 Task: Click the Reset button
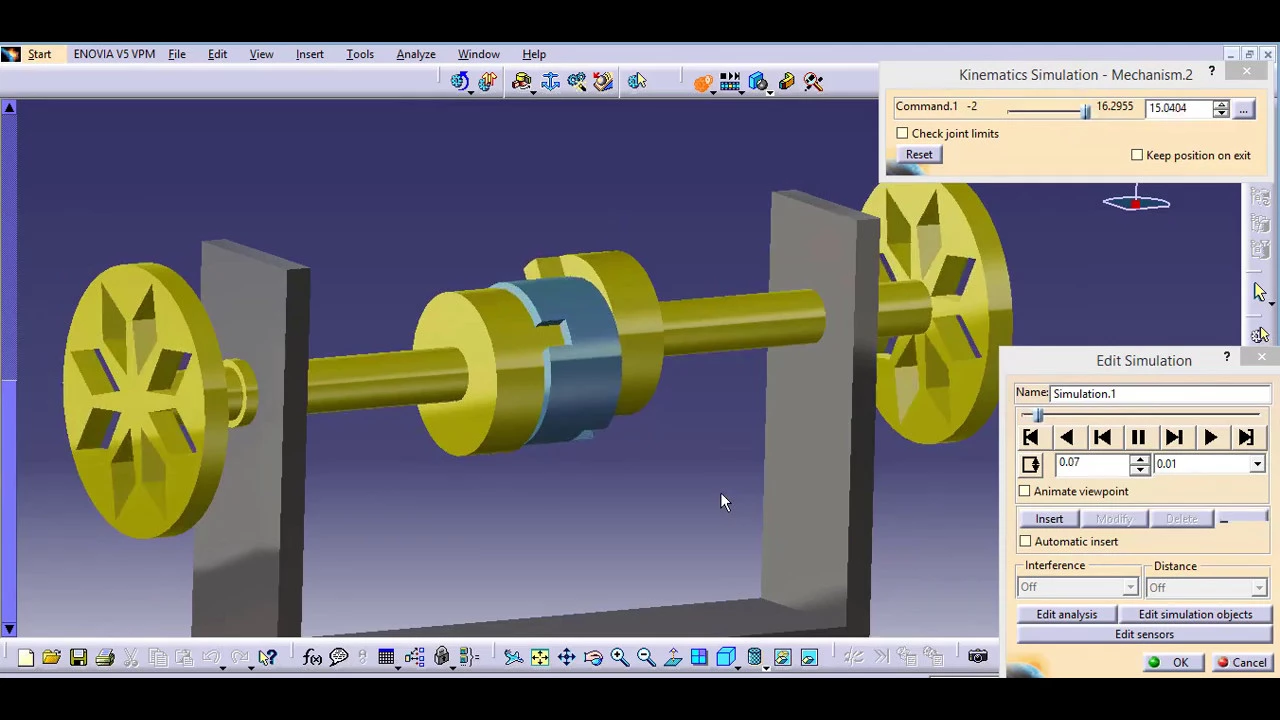pyautogui.click(x=919, y=155)
